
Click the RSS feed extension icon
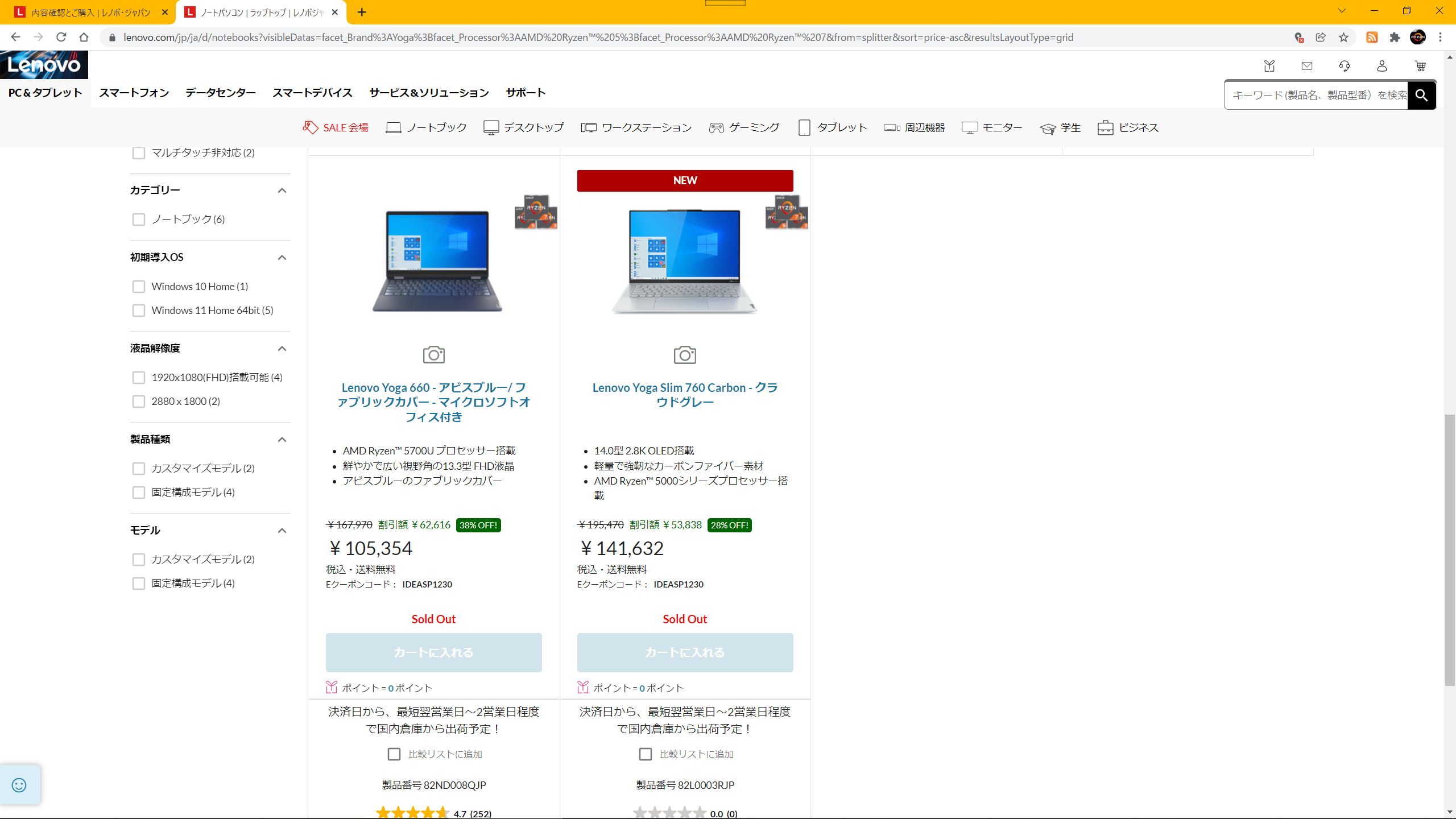click(x=1372, y=38)
